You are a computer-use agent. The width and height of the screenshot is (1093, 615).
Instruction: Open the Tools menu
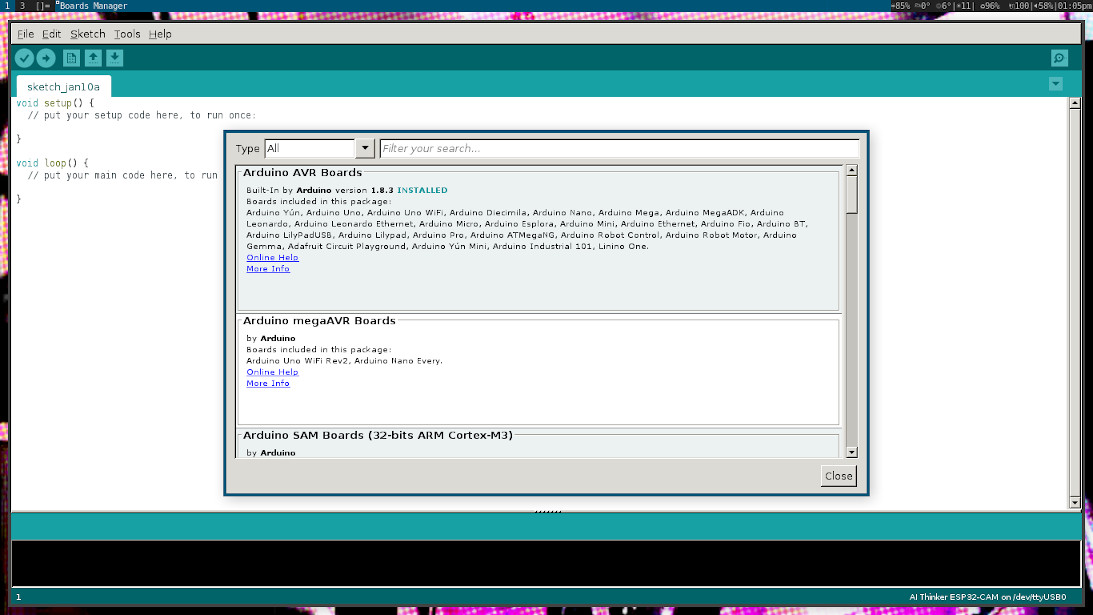click(127, 34)
